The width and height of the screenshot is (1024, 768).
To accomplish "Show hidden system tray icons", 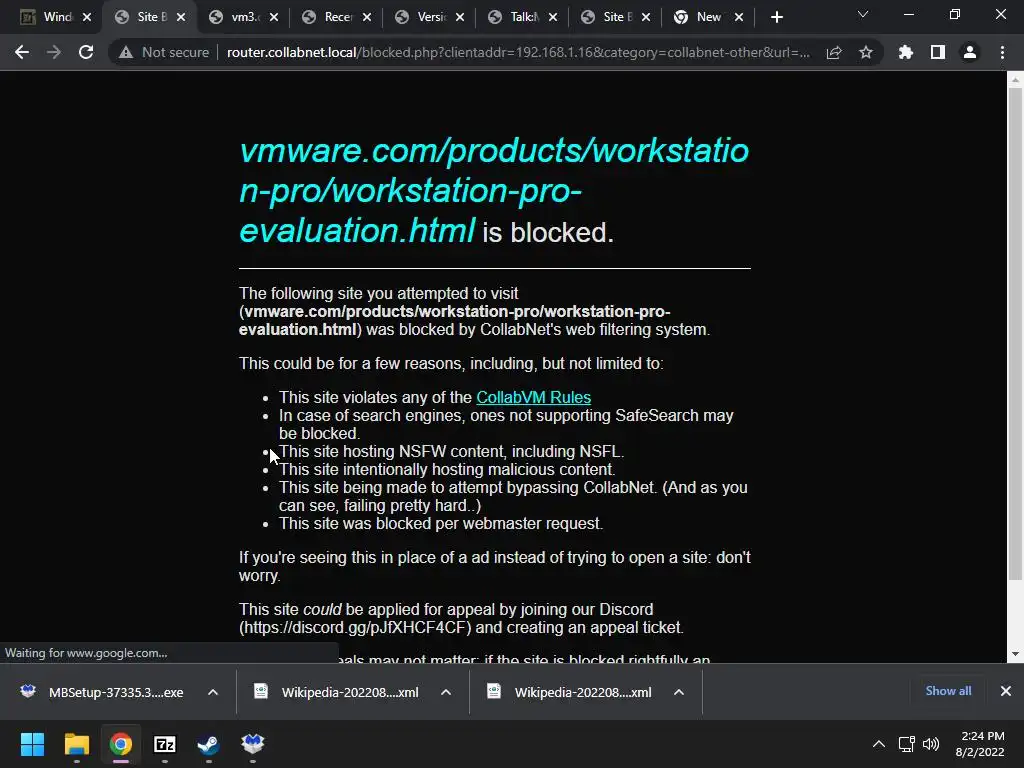I will click(879, 744).
